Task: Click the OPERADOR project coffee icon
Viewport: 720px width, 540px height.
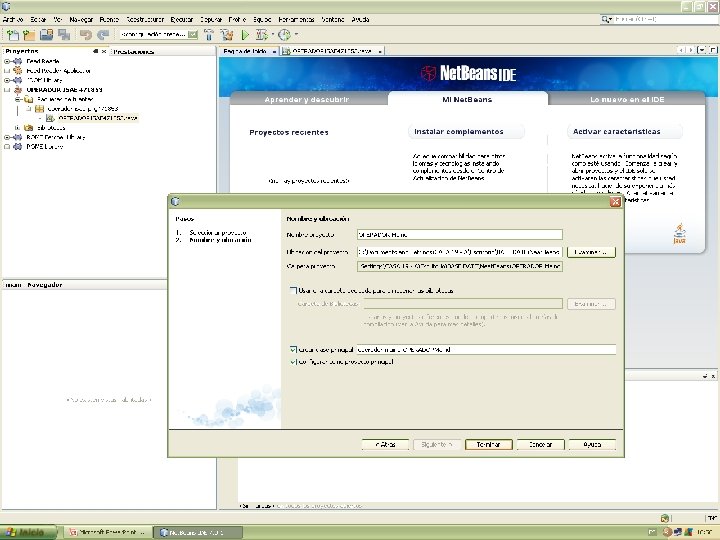Action: pos(18,90)
